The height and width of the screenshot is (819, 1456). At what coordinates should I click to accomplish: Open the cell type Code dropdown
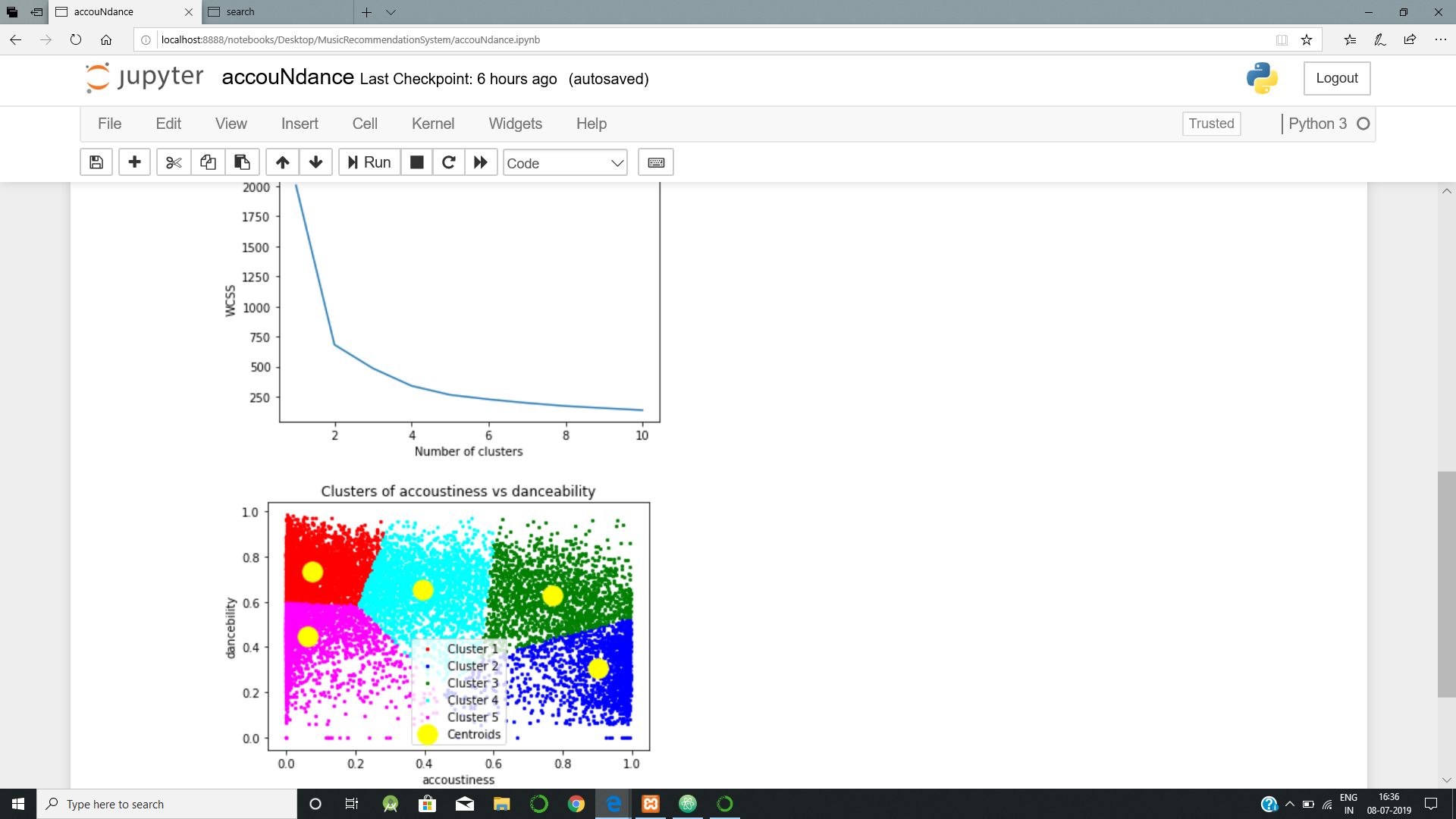pyautogui.click(x=565, y=163)
